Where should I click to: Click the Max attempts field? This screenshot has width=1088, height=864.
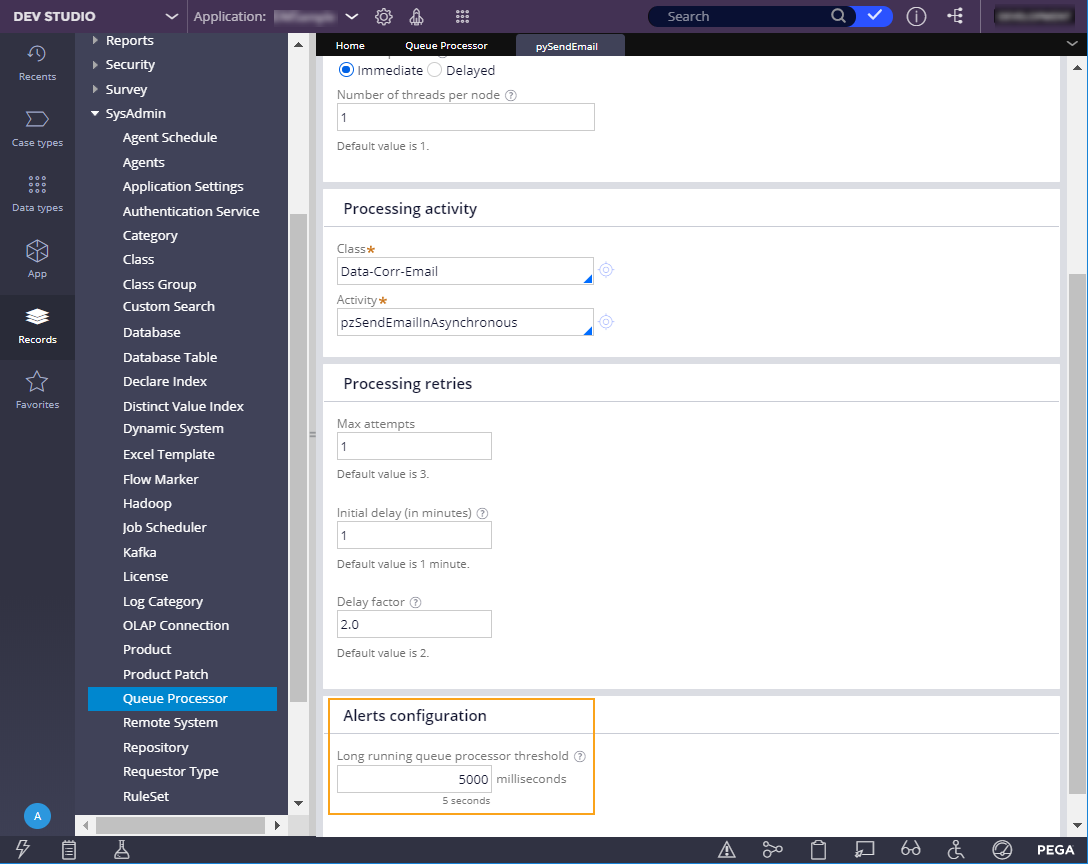point(414,446)
